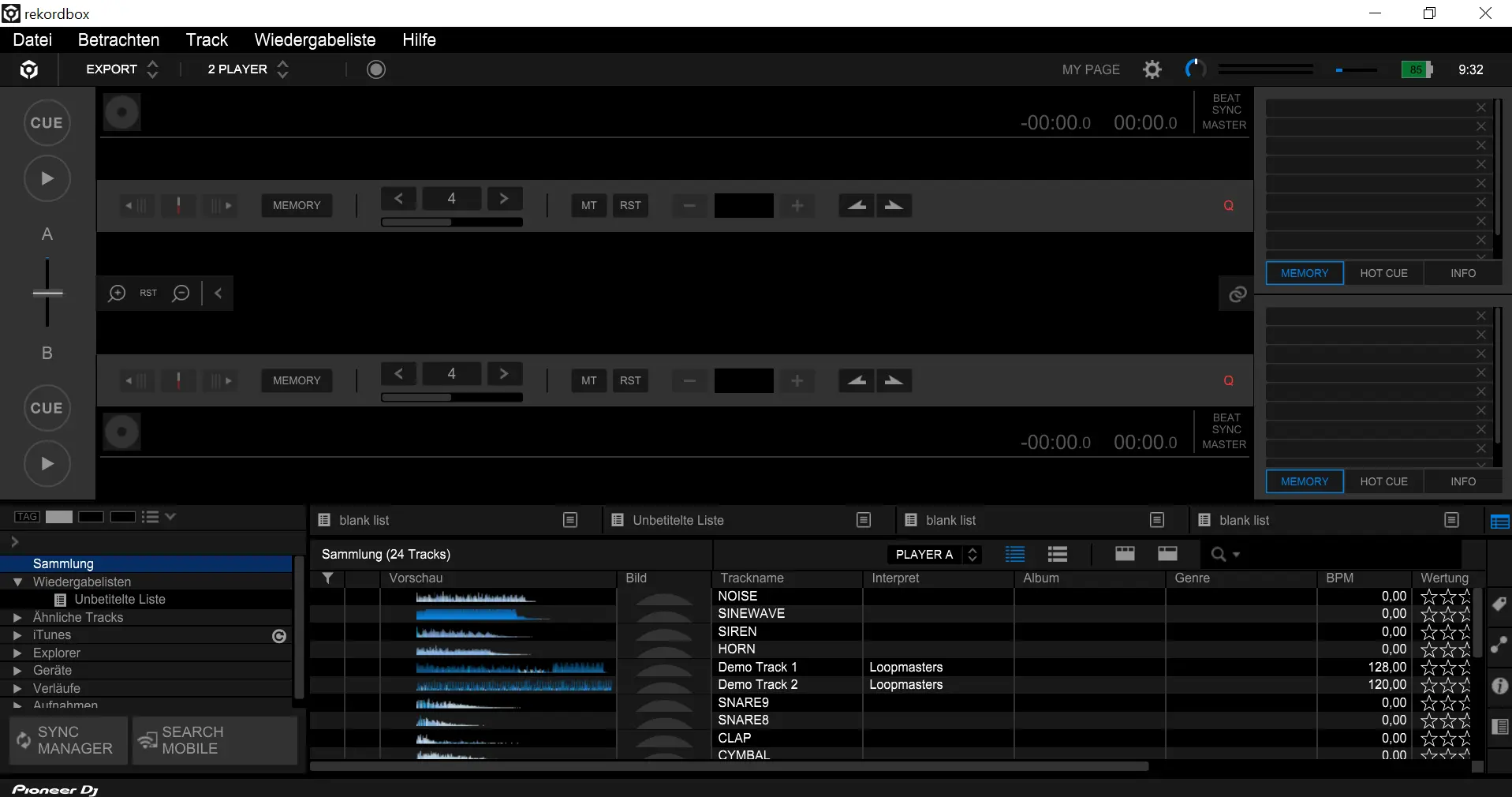Viewport: 1512px width, 797px height.
Task: Toggle MT master tempo on deck A
Action: (588, 205)
